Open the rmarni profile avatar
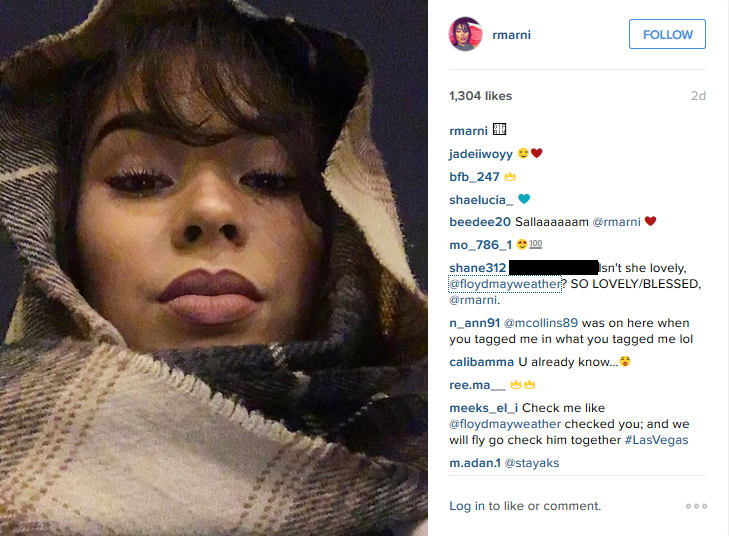This screenshot has width=729, height=536. click(465, 34)
